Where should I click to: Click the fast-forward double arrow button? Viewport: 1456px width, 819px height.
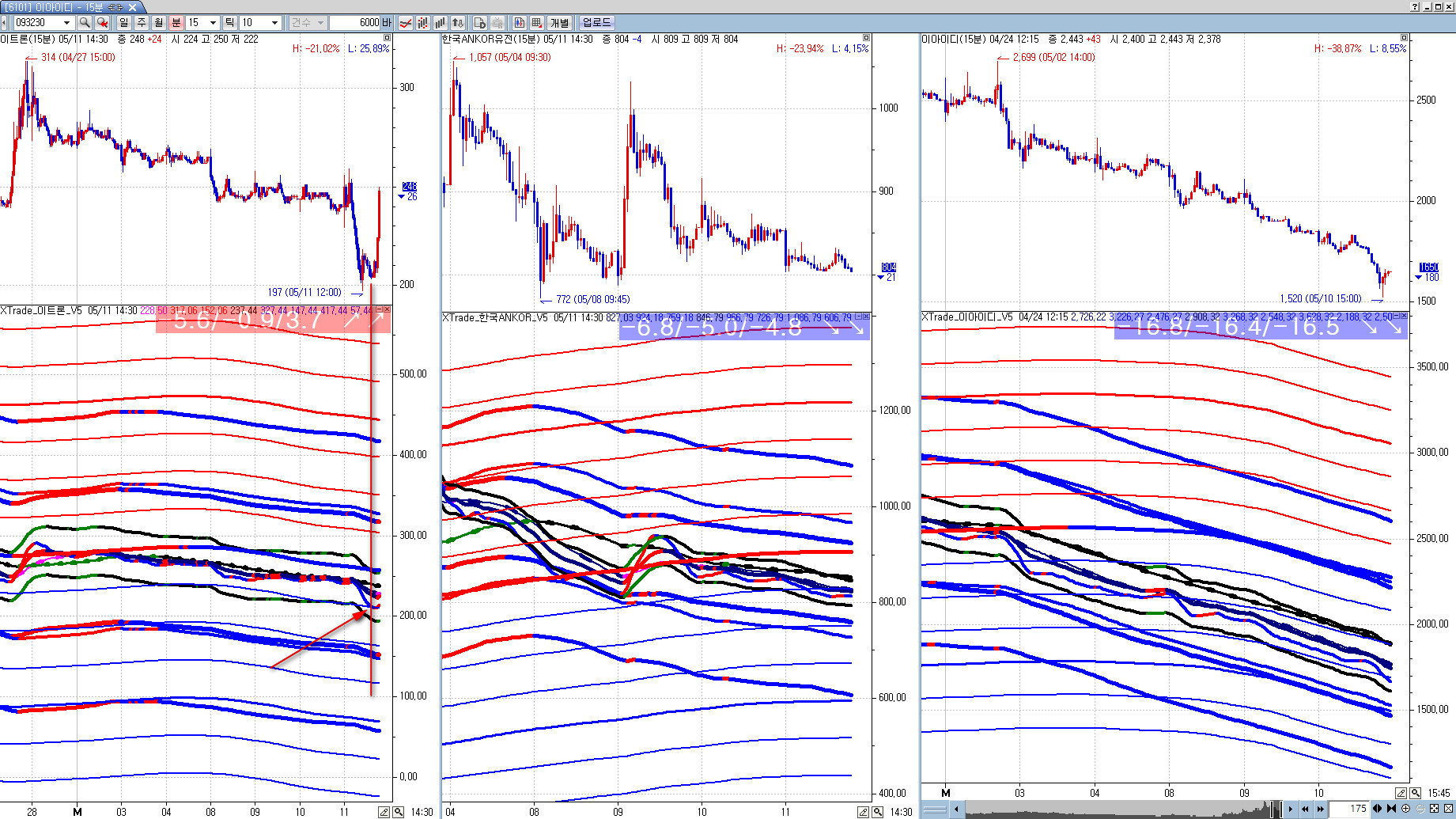1319,809
